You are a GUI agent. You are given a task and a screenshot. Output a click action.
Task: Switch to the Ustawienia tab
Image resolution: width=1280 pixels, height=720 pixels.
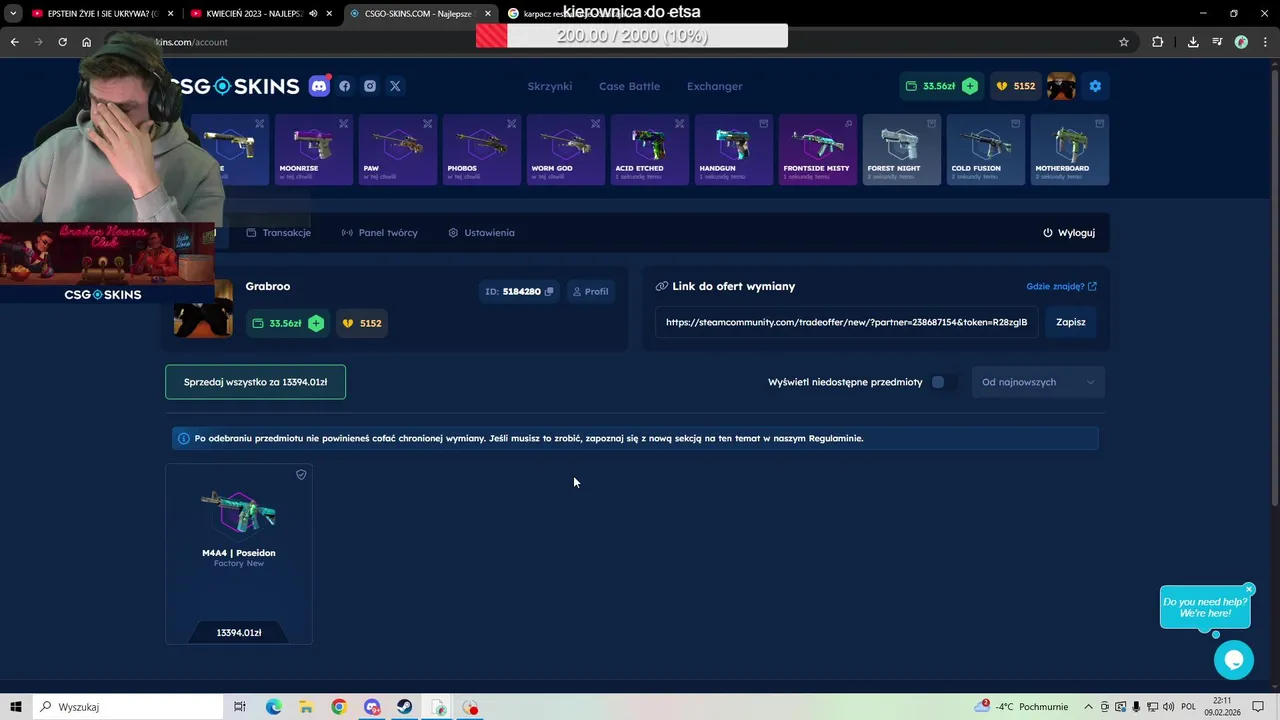pos(482,233)
